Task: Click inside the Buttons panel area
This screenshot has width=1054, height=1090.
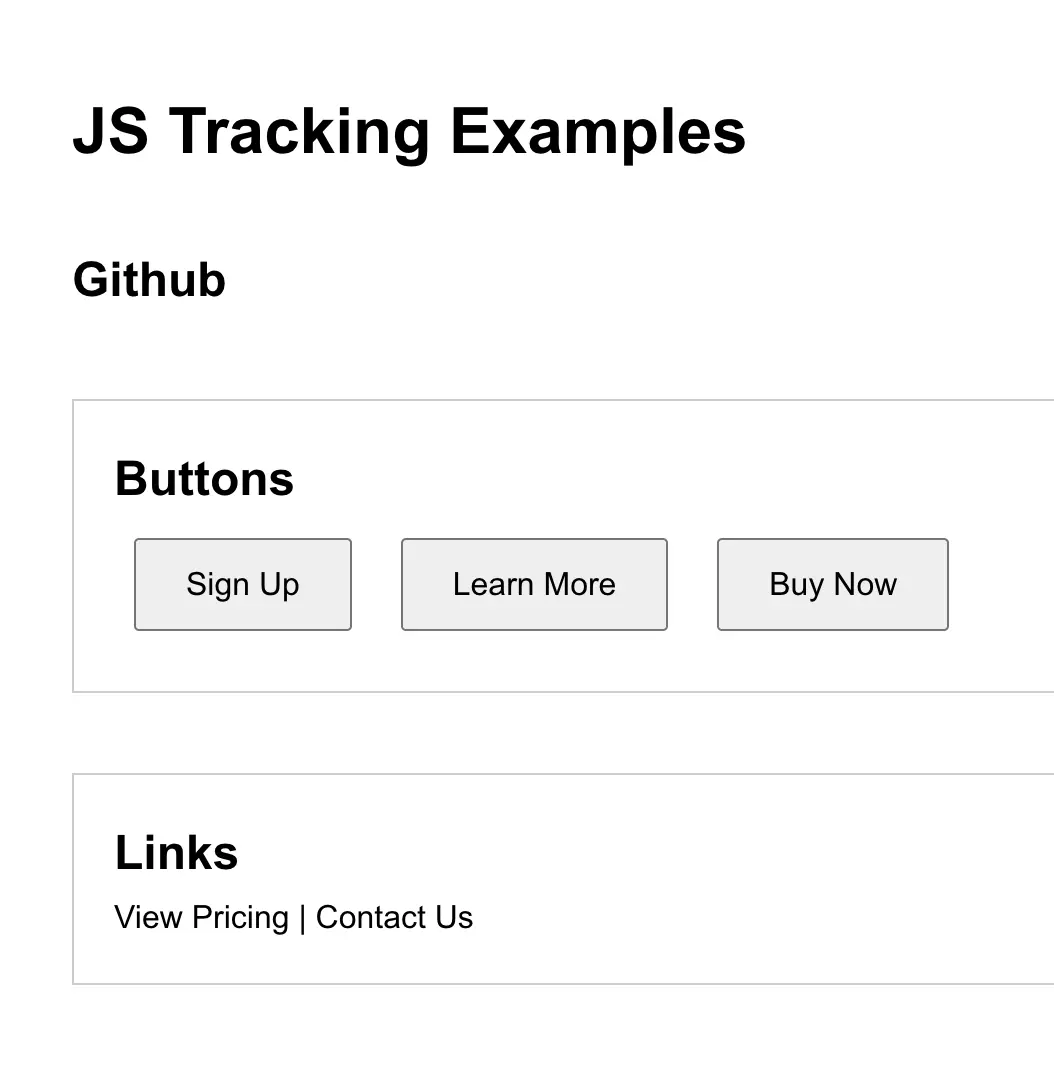Action: (600, 660)
